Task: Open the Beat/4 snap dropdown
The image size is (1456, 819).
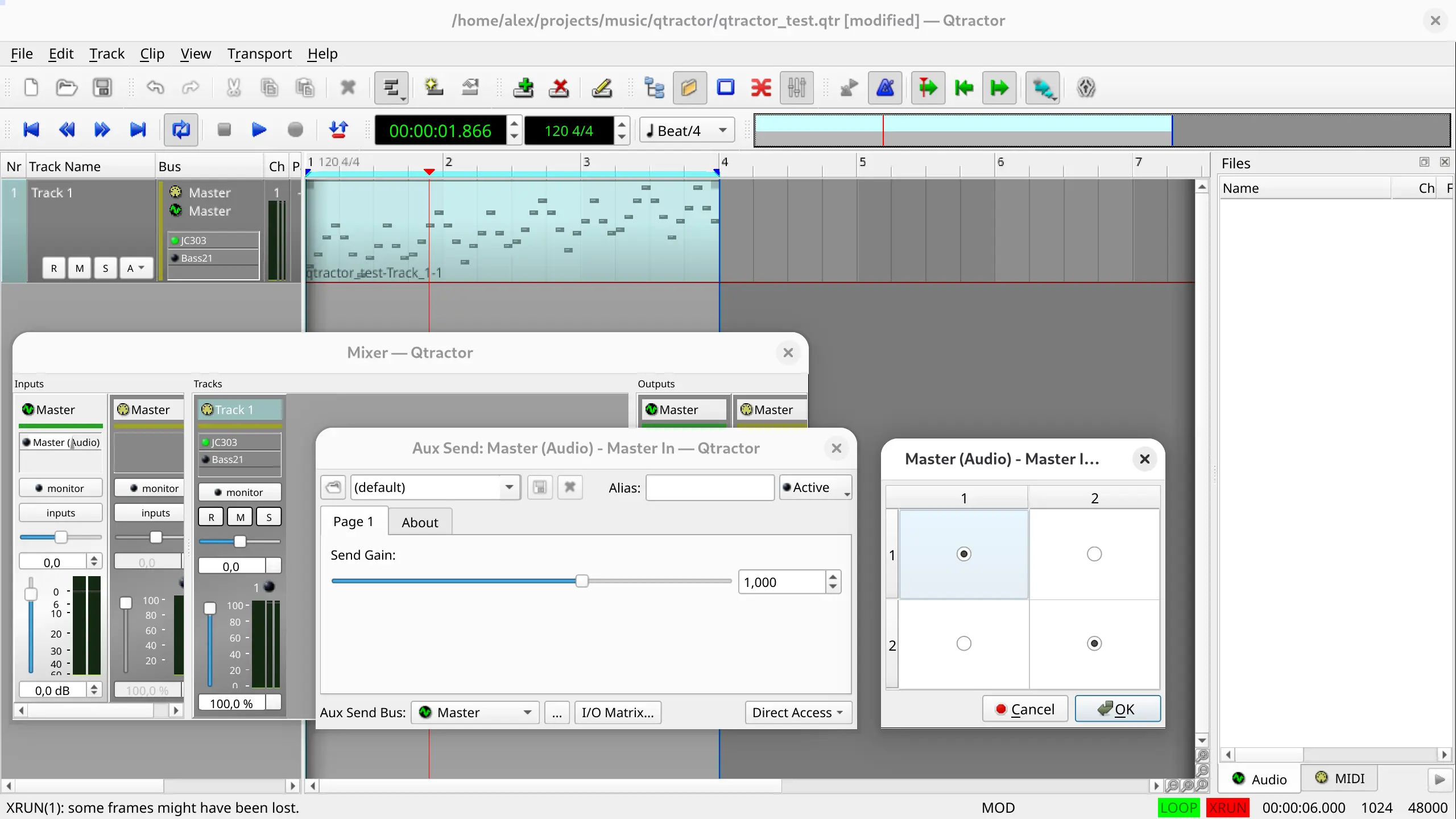Action: coord(687,130)
